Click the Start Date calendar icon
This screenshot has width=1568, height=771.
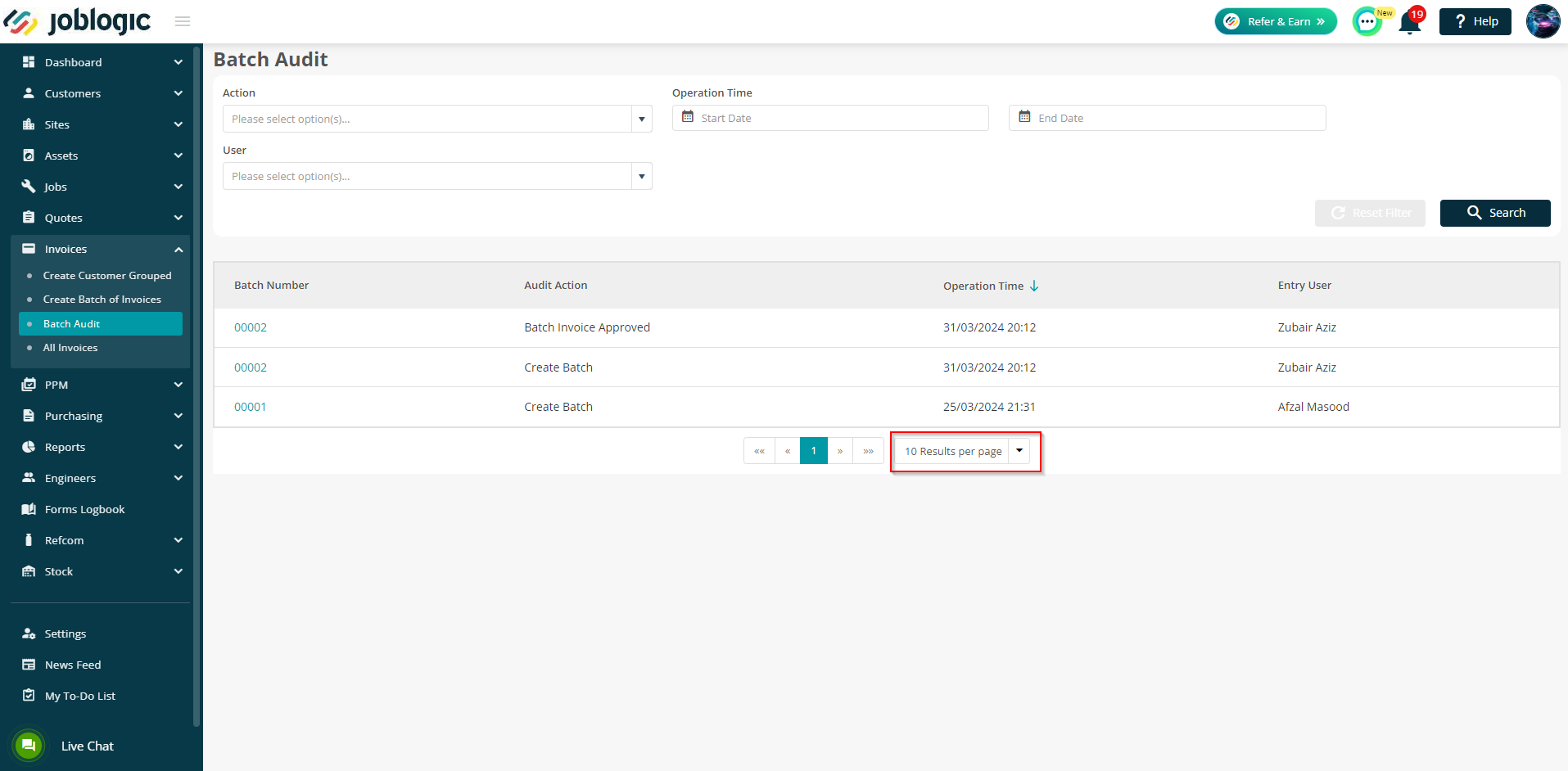click(x=688, y=117)
